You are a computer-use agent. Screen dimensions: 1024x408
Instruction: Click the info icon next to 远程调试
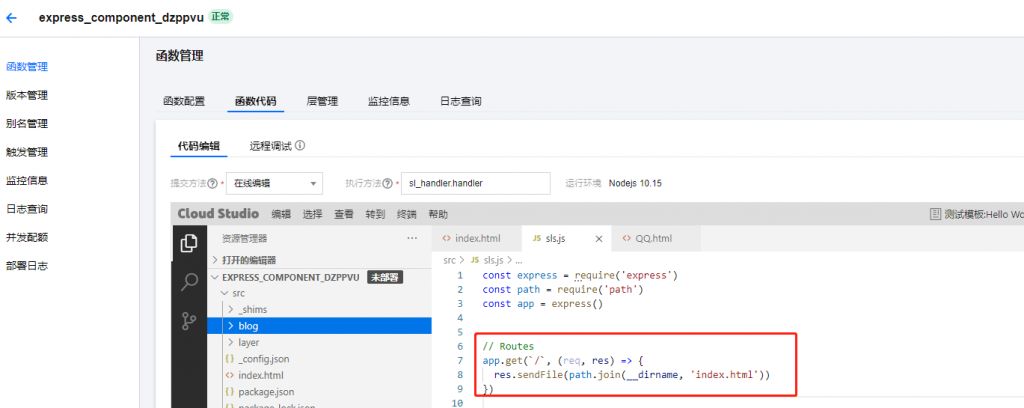point(300,146)
